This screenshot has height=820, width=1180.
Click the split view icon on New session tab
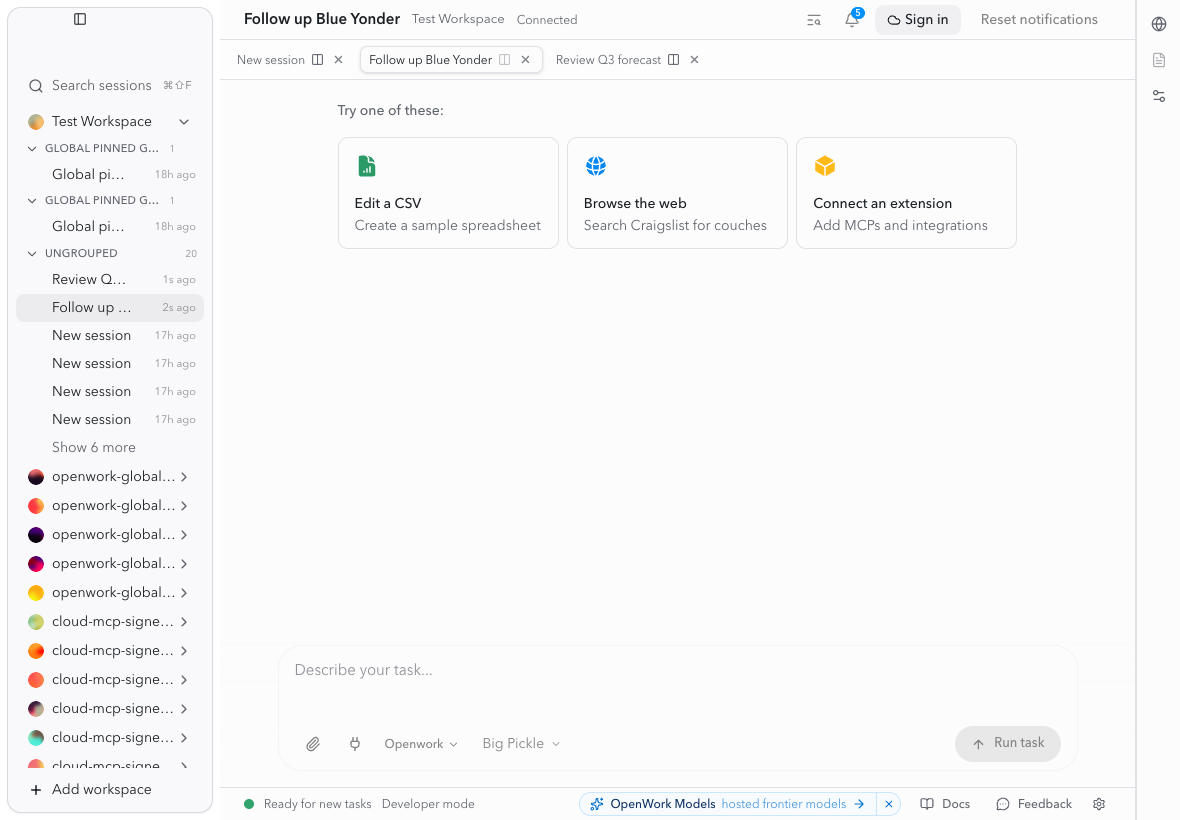tap(318, 59)
